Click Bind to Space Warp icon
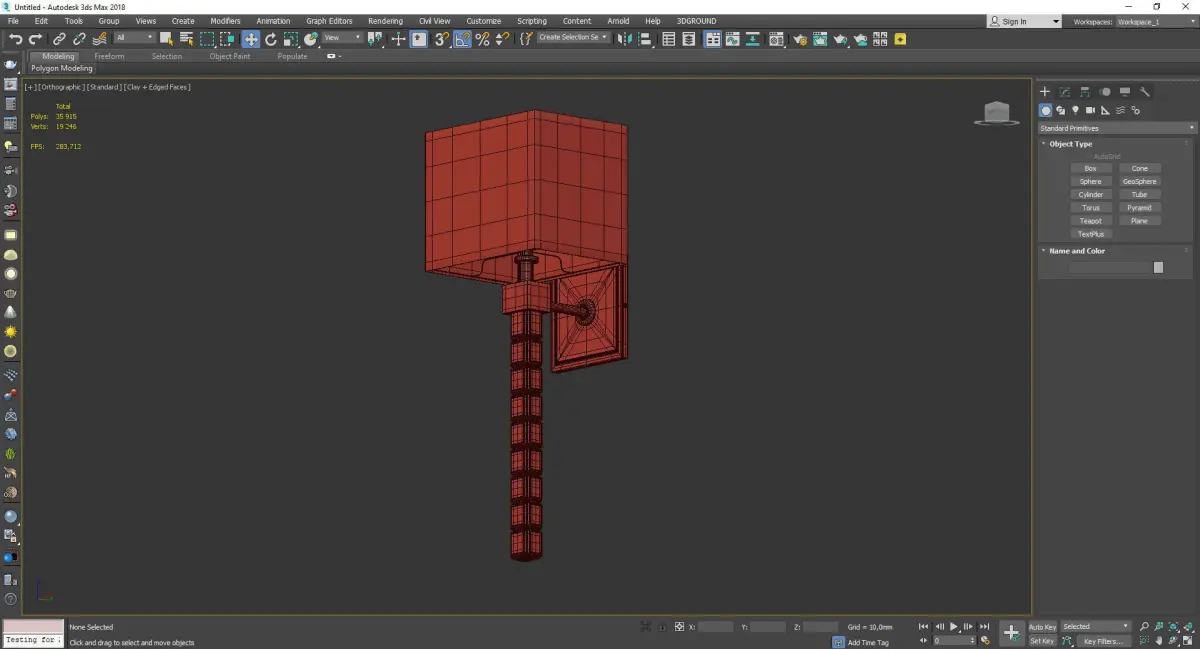The width and height of the screenshot is (1200, 649). coord(99,39)
